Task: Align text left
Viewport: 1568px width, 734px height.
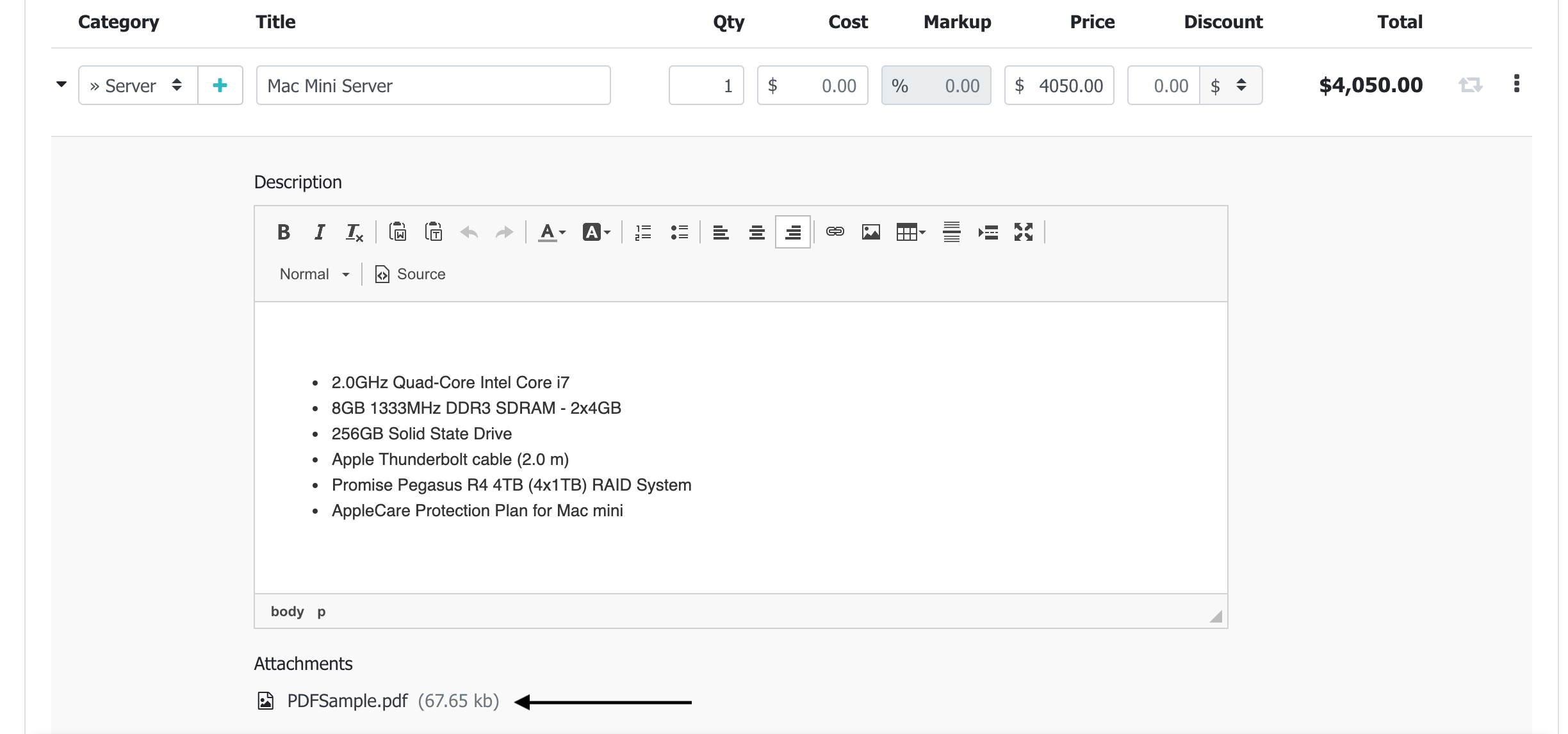Action: pos(721,232)
